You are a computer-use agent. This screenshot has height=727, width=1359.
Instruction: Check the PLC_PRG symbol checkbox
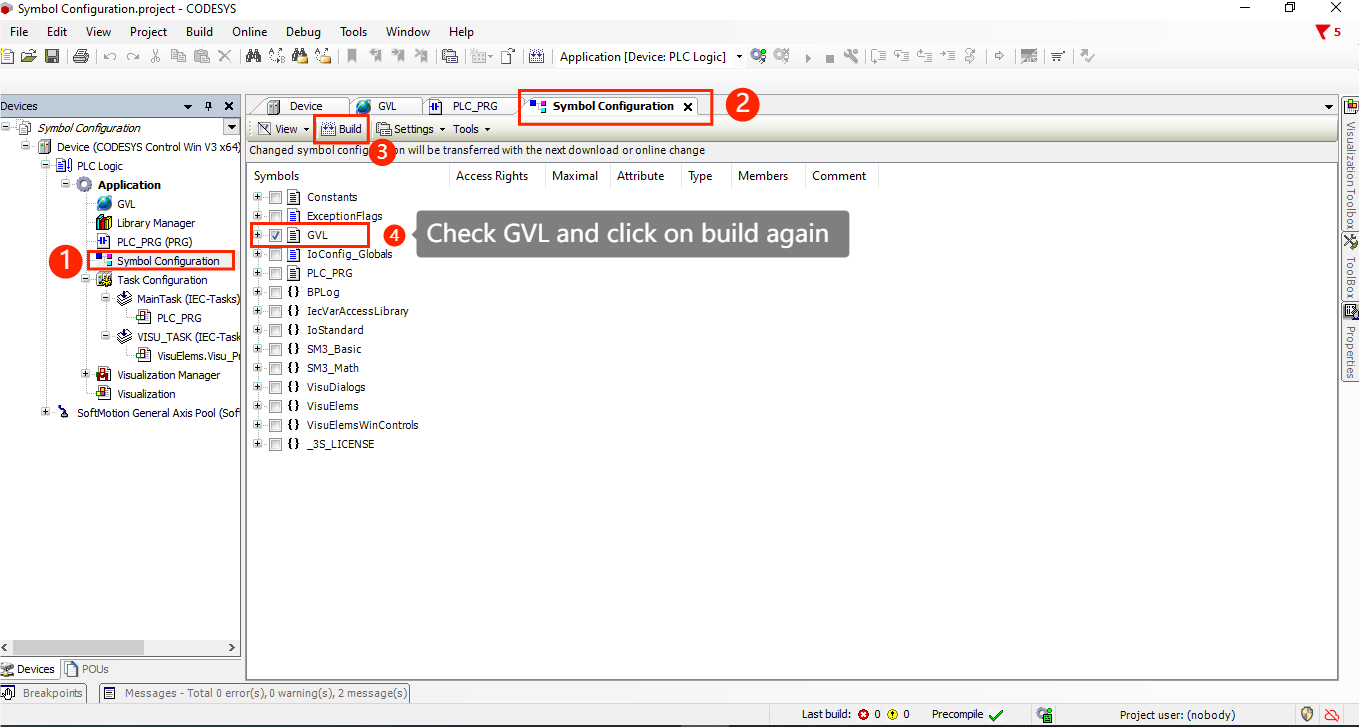pos(276,273)
